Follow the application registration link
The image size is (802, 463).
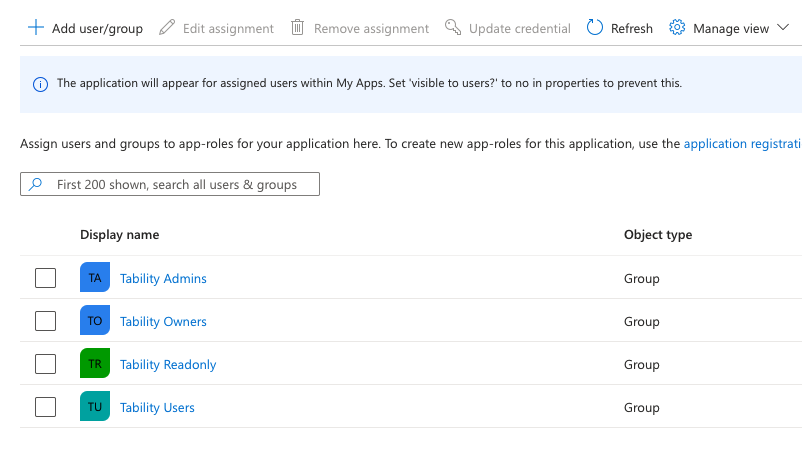[742, 144]
